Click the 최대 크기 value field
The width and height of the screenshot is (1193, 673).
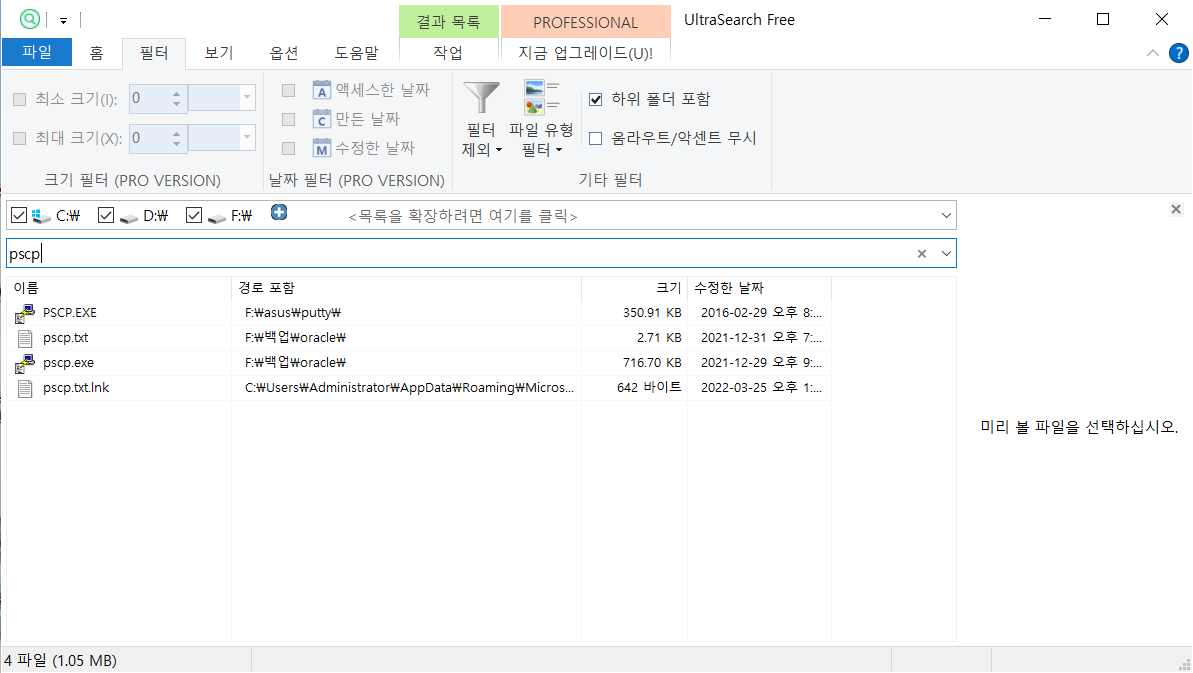point(149,138)
